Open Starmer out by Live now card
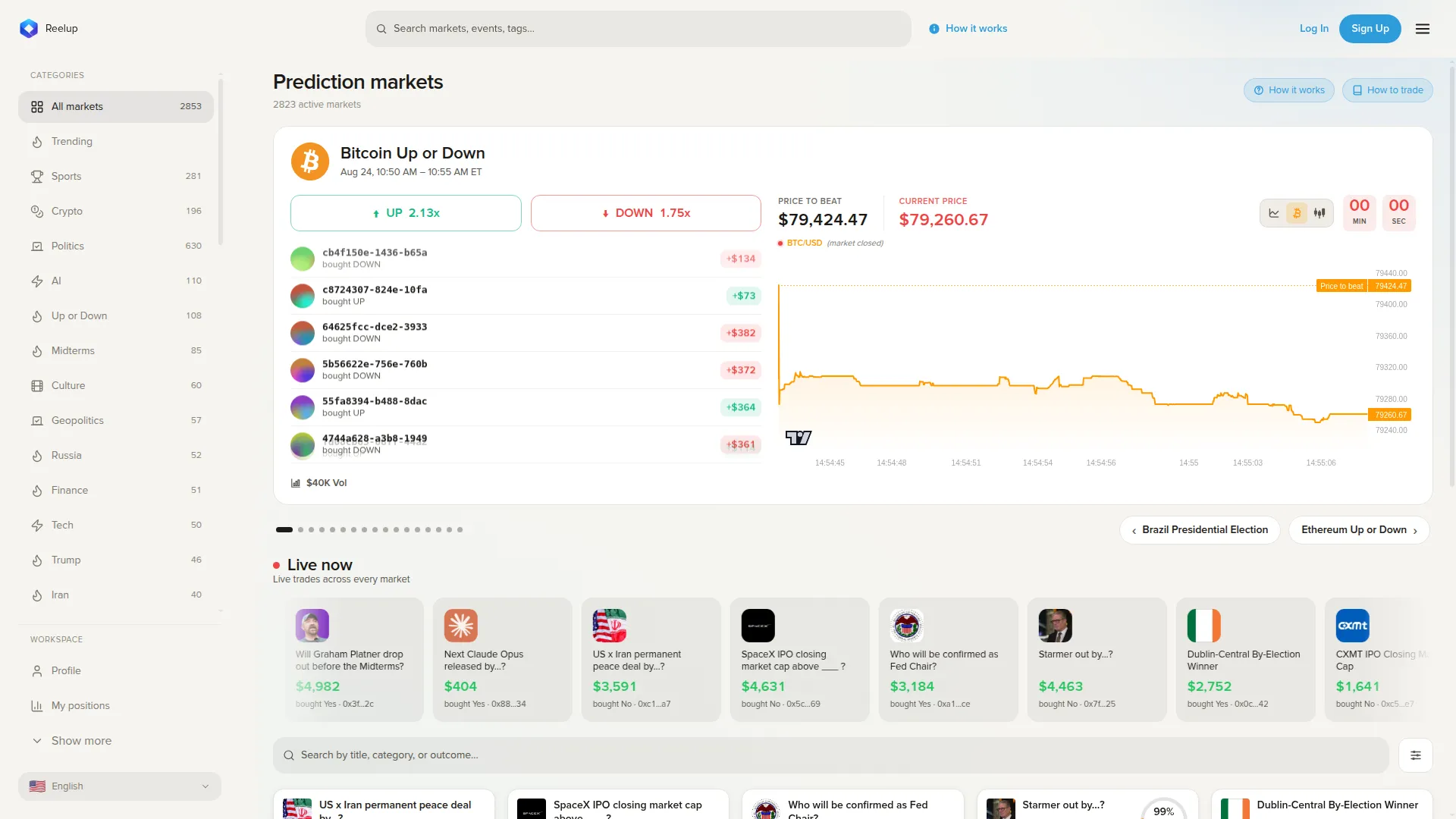The image size is (1456, 819). [x=1097, y=660]
